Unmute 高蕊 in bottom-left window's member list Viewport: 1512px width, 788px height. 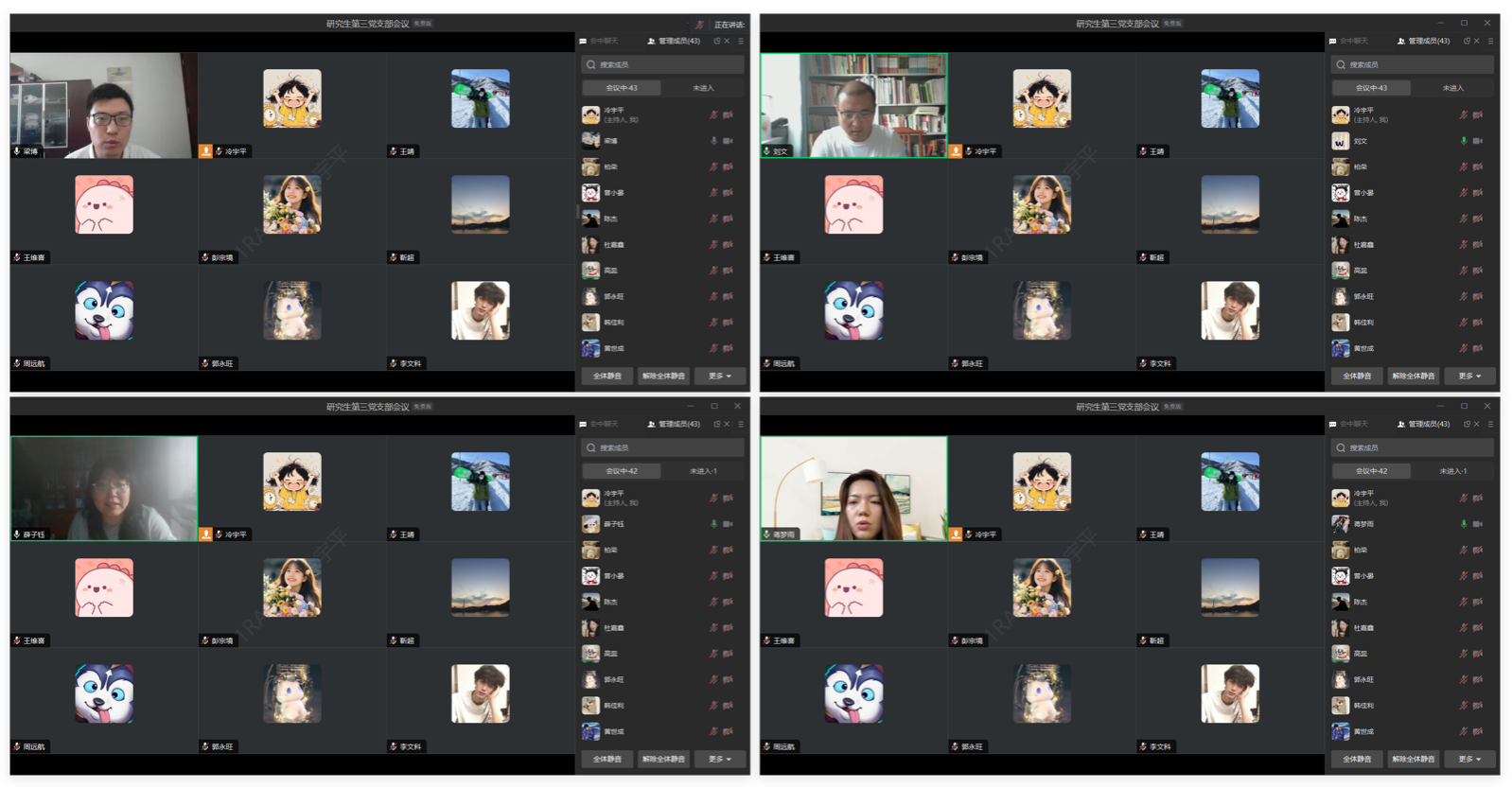tap(713, 654)
